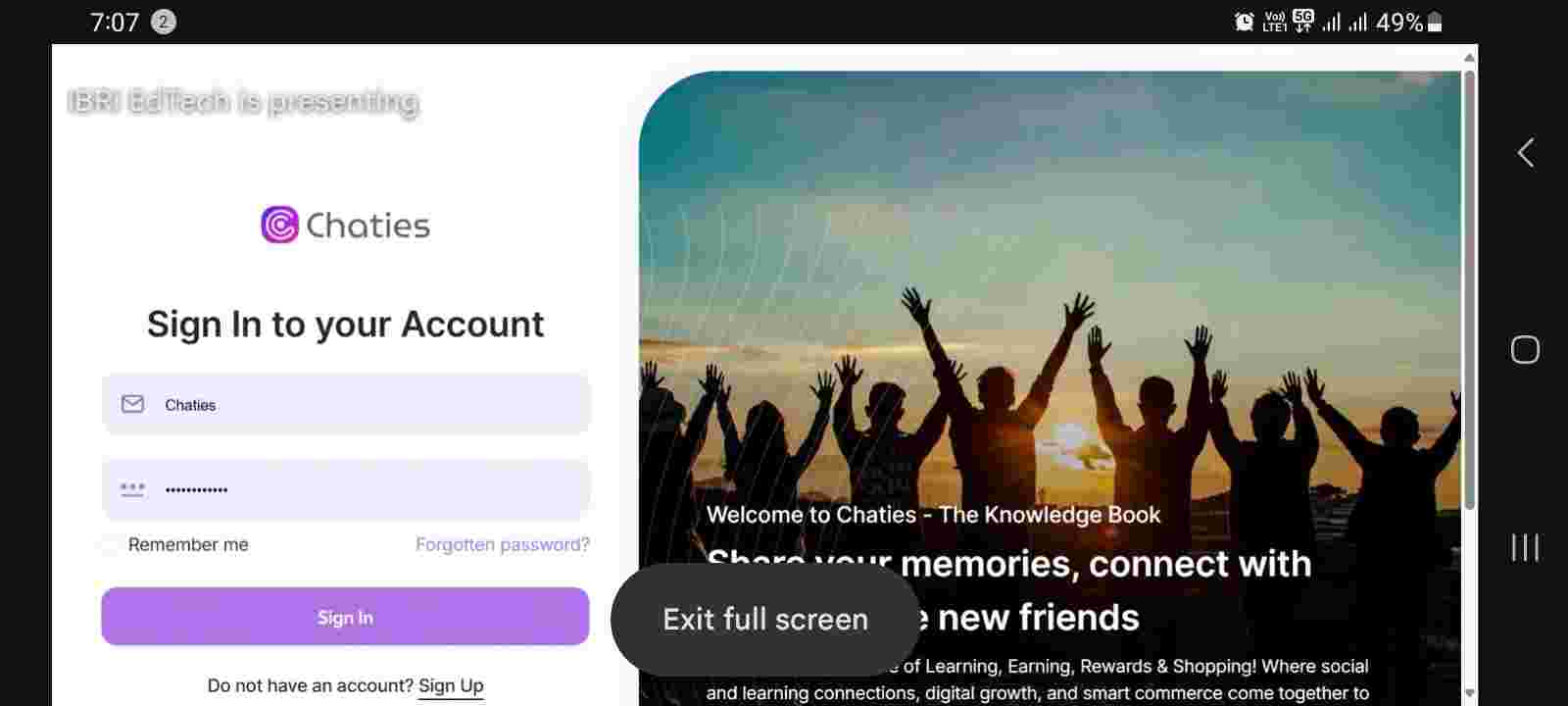Click the purple Sign In button
This screenshot has width=1568, height=706.
tap(345, 617)
